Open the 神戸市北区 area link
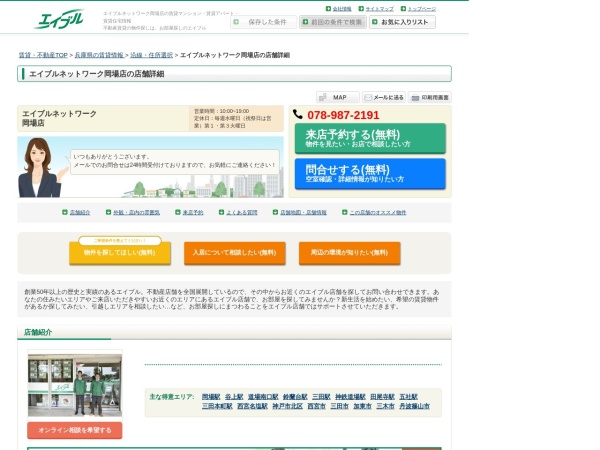 (288, 406)
